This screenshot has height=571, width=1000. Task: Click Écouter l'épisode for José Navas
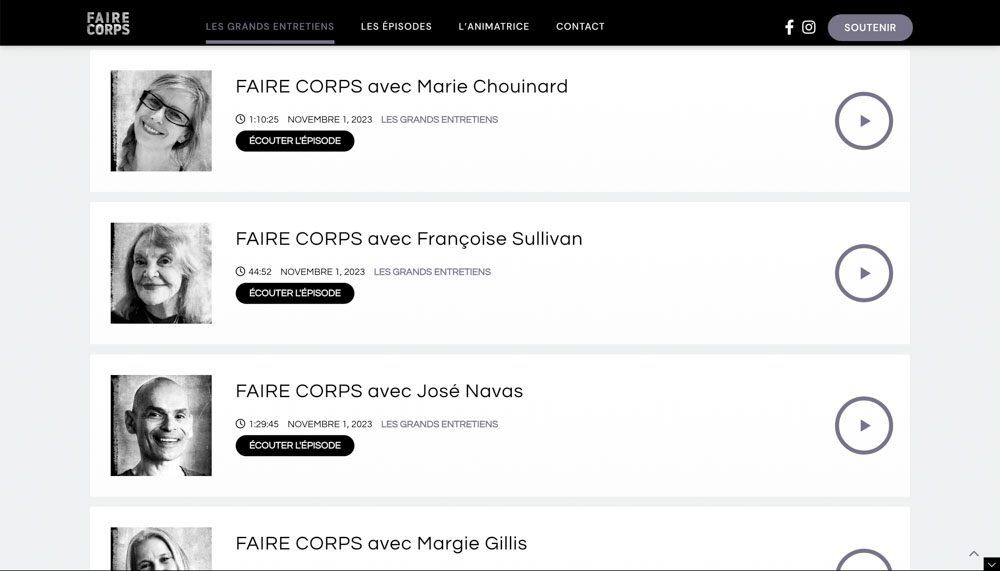click(295, 445)
